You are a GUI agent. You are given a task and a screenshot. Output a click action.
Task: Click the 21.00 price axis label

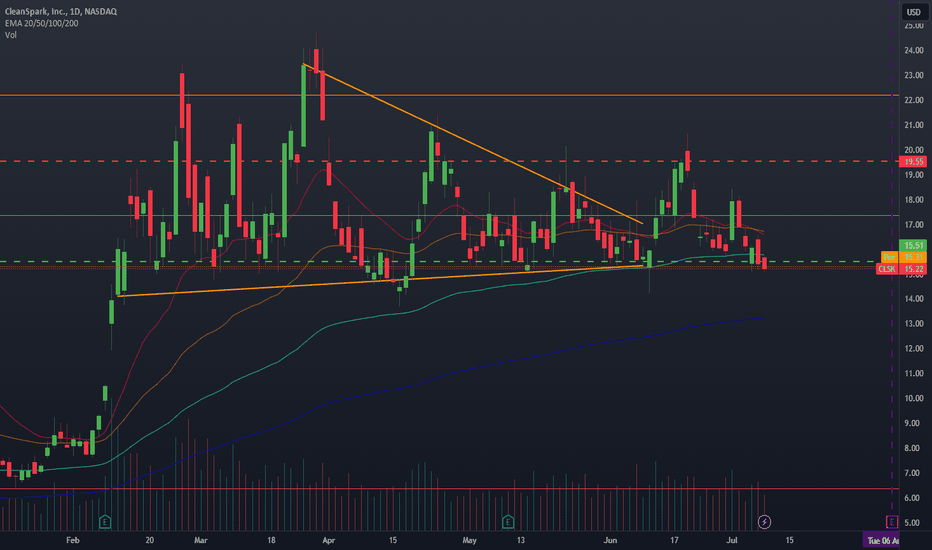pyautogui.click(x=914, y=125)
